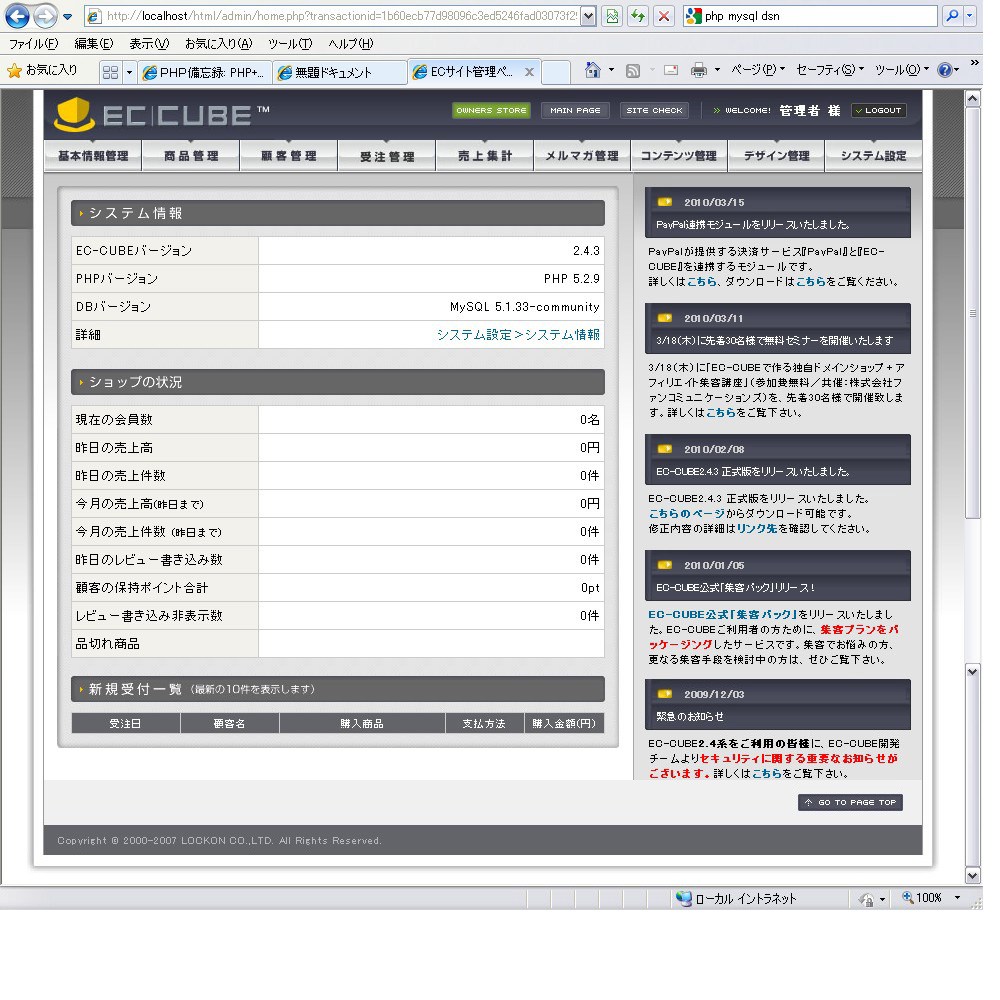The height and width of the screenshot is (1000, 1000).
Task: Open the address bar history dropdown
Action: [588, 16]
